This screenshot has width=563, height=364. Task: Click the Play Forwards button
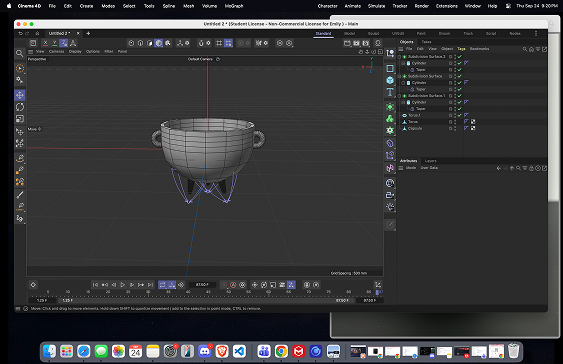coord(122,285)
